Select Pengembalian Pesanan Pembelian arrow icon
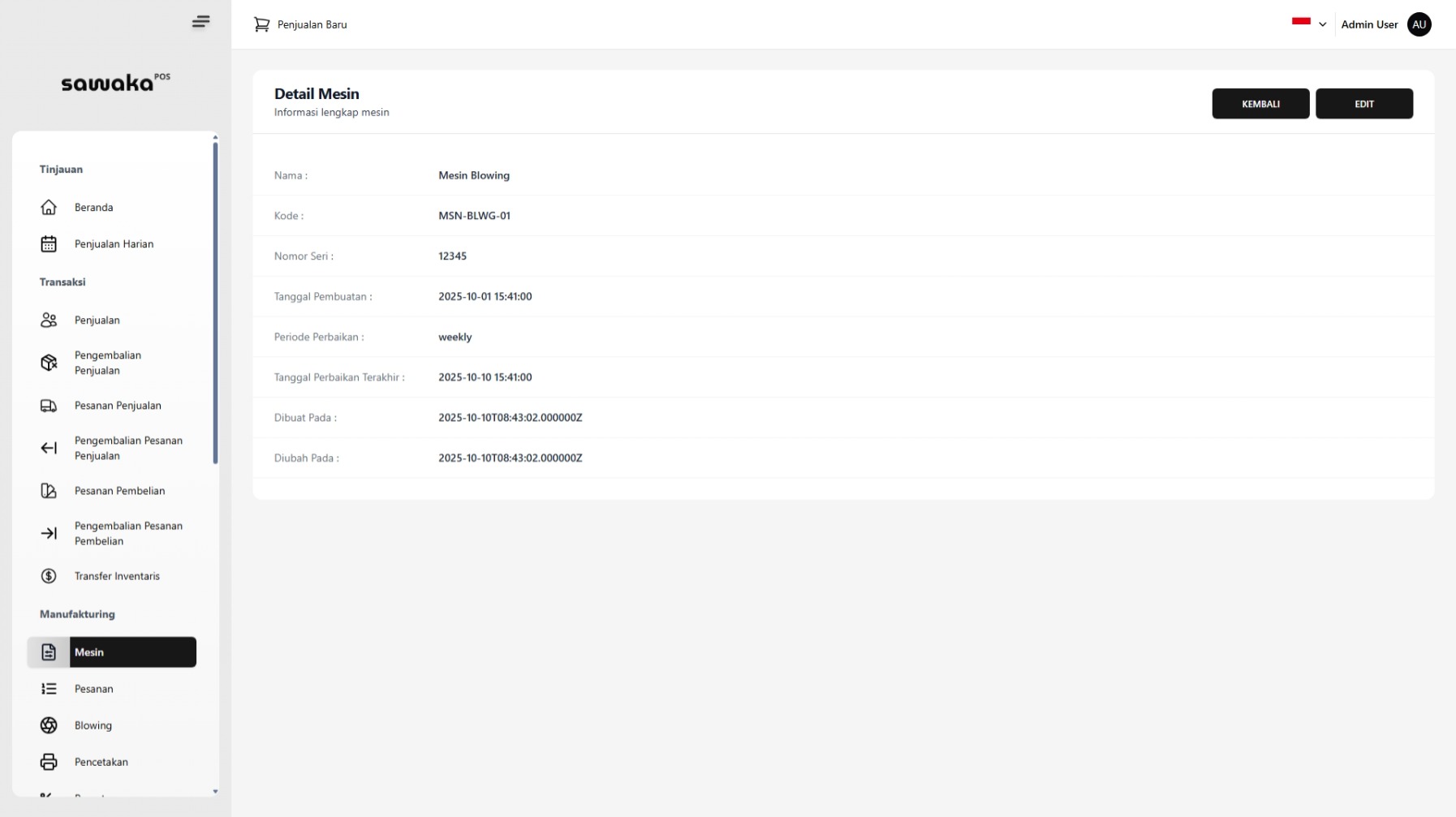Image resolution: width=1456 pixels, height=817 pixels. tap(49, 533)
